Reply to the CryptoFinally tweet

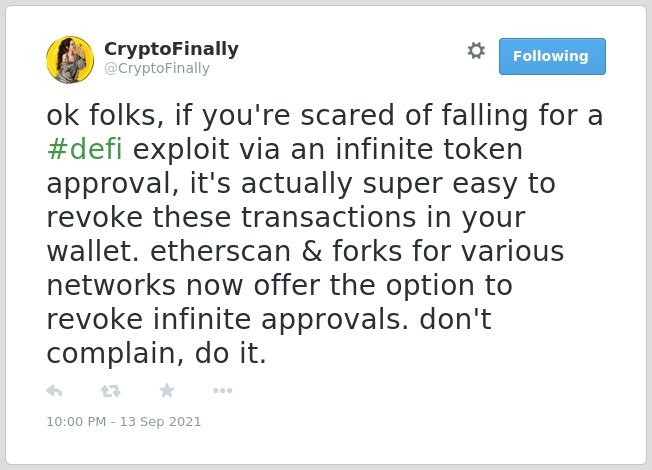[x=54, y=391]
